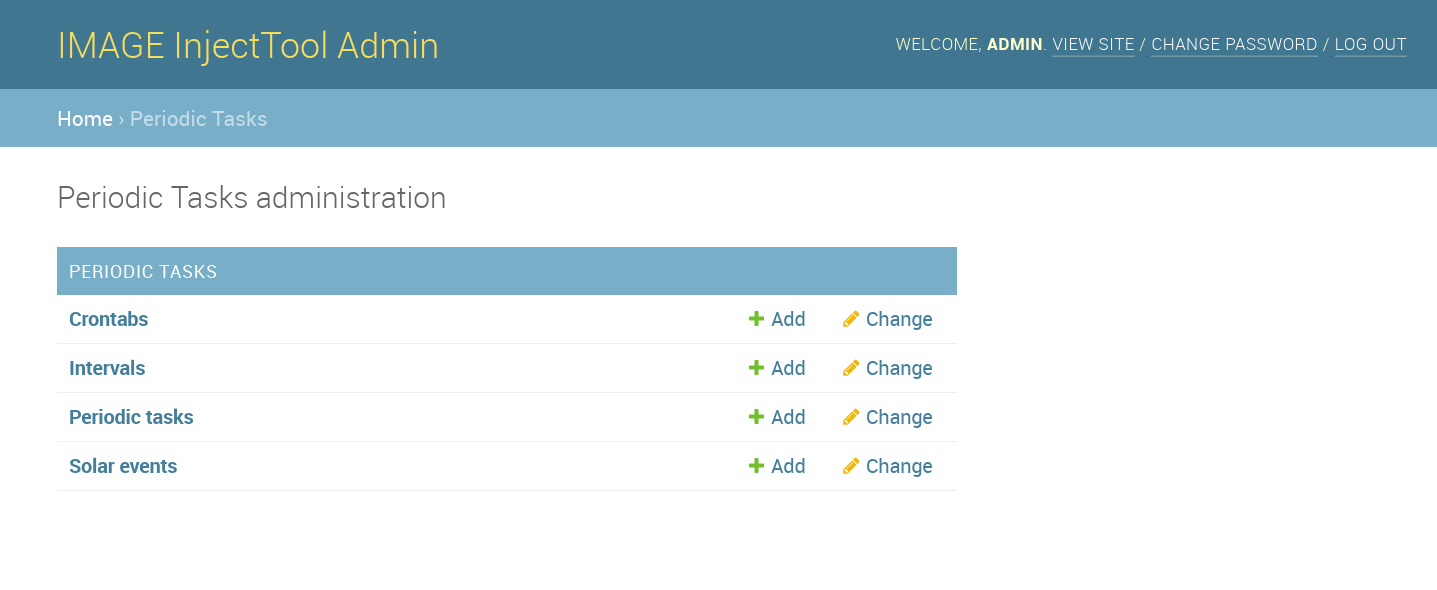Screen dimensions: 1437x590
Task: Open the Change Password link
Action: click(1234, 45)
